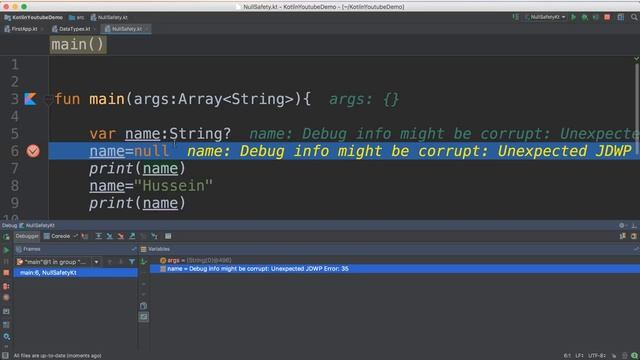Click the main() breadcrumb label in editor
The width and height of the screenshot is (640, 360).
click(78, 44)
